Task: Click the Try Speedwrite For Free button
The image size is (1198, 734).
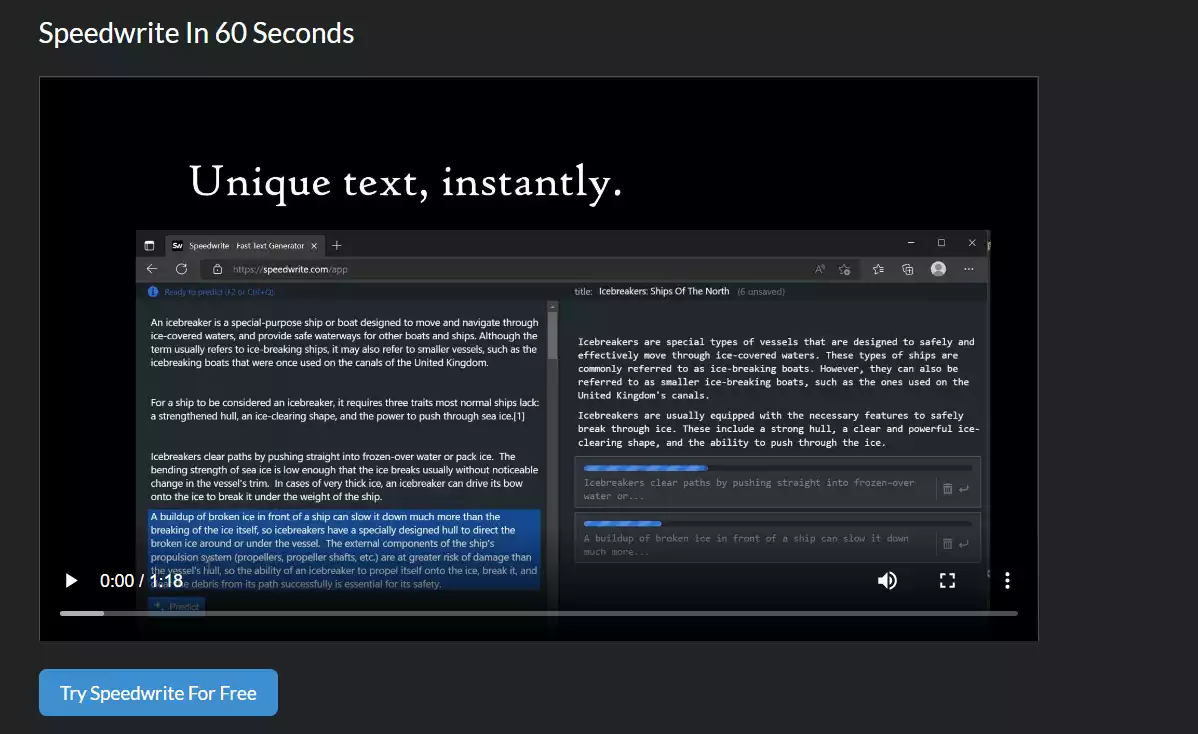Action: 158,693
